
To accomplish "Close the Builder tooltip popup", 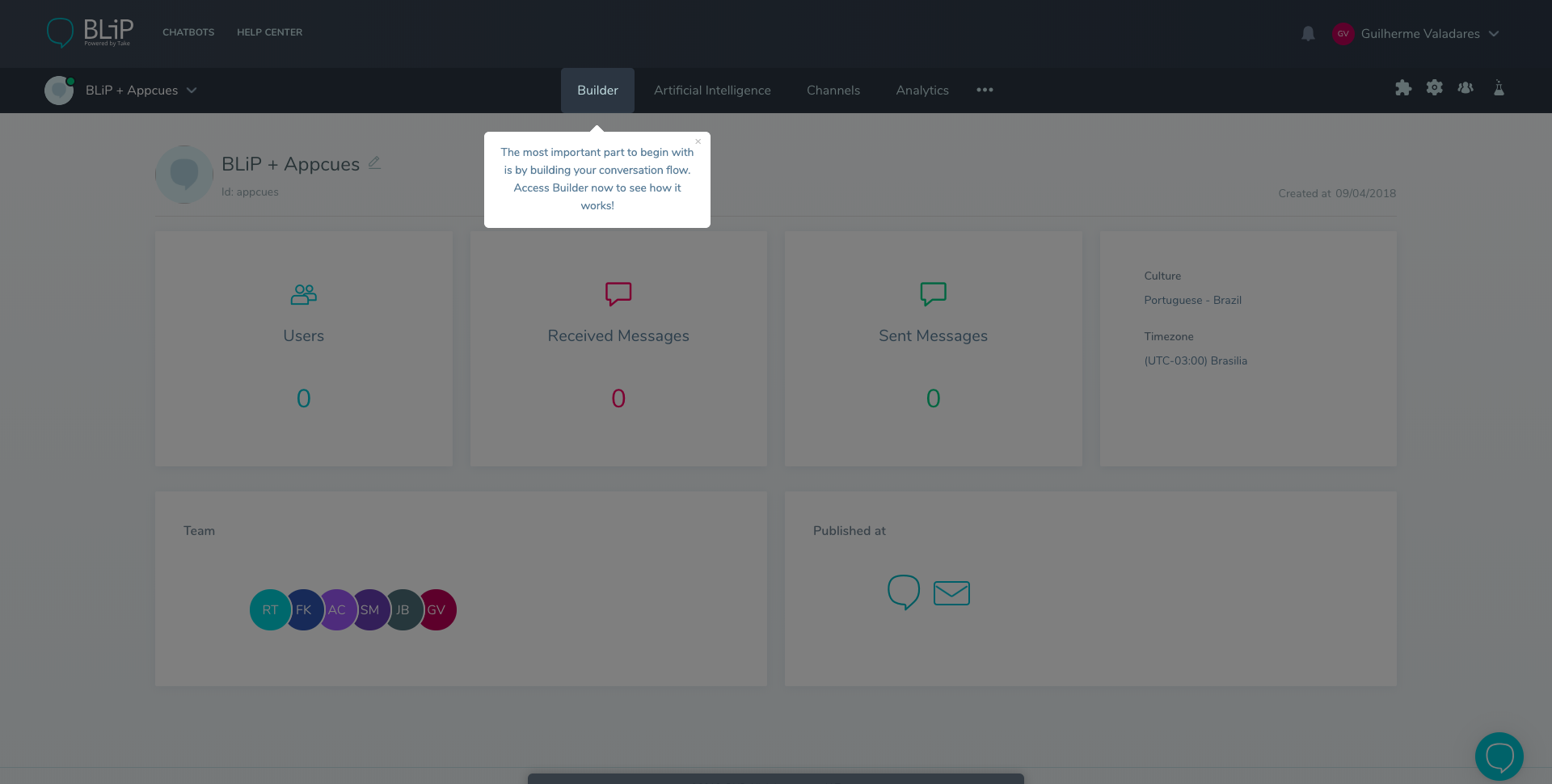I will coord(698,141).
